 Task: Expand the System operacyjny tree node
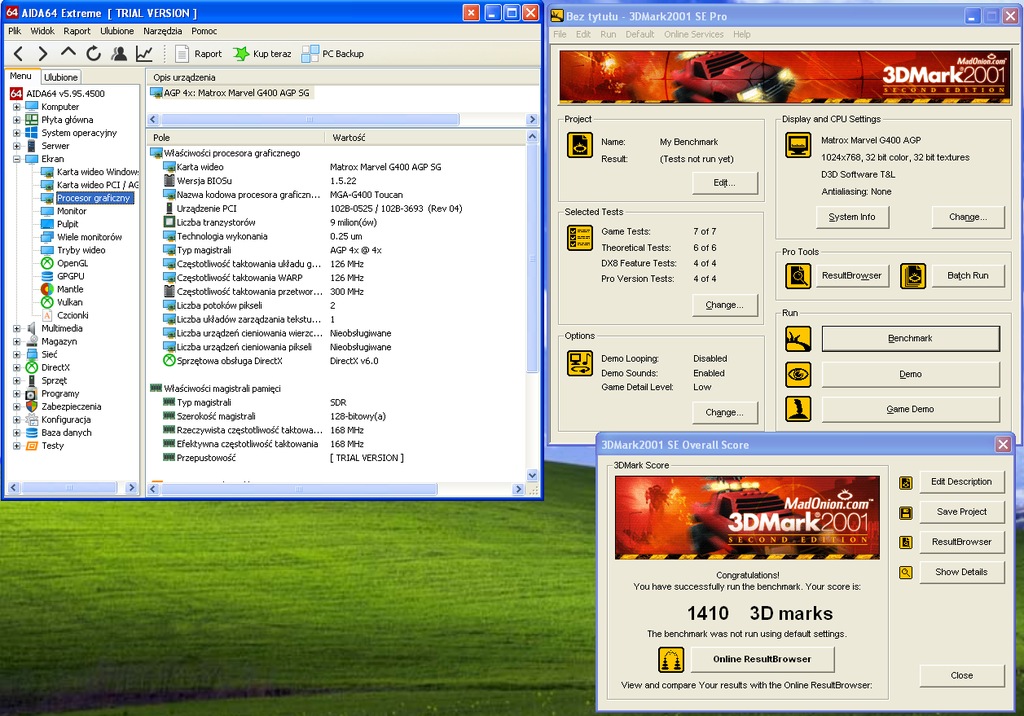(x=16, y=133)
